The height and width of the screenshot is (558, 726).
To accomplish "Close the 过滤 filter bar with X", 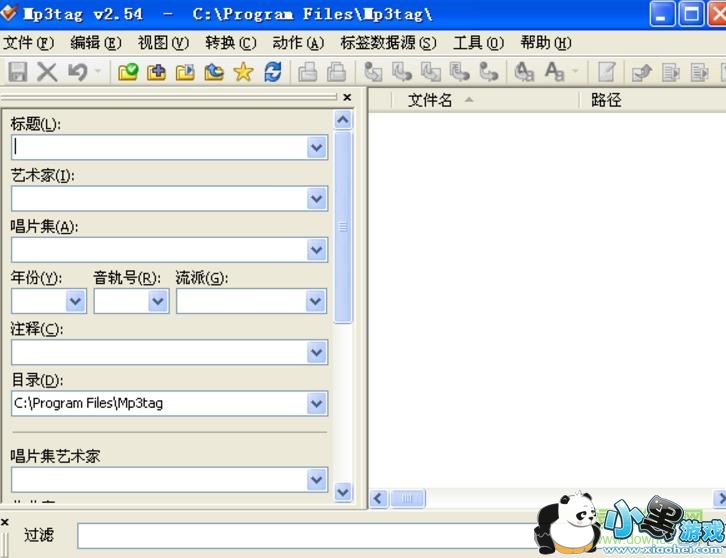I will [5, 522].
